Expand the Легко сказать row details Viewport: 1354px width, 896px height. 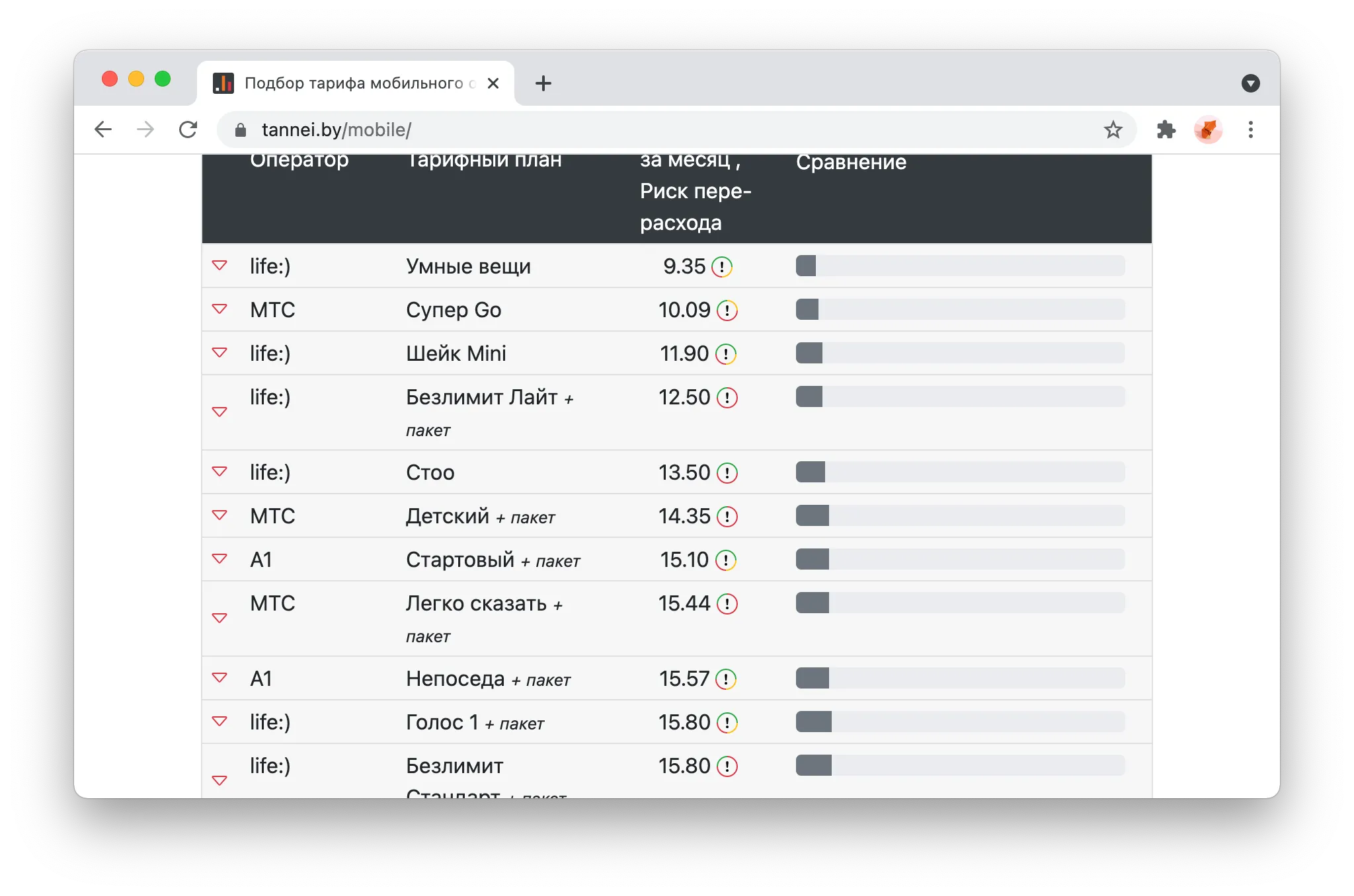pyautogui.click(x=219, y=618)
